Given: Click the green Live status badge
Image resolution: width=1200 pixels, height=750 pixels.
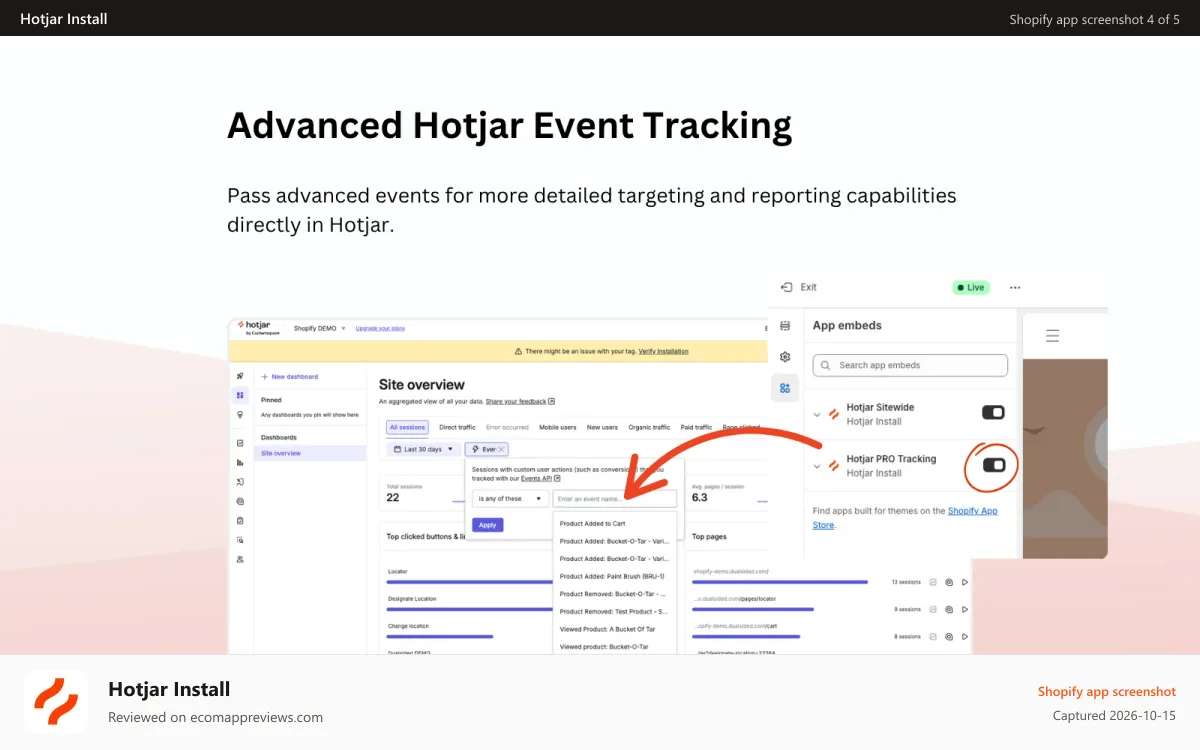Looking at the screenshot, I should tap(970, 287).
